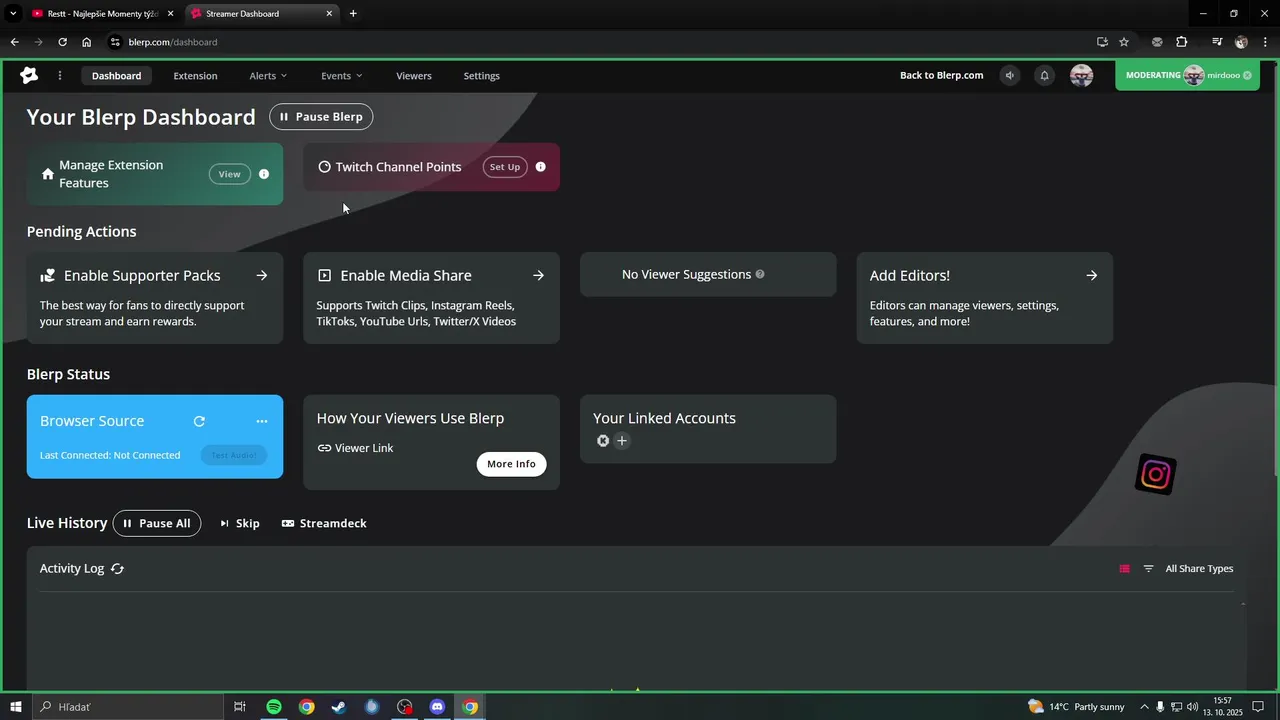Click the browser back button
The width and height of the screenshot is (1280, 720).
[14, 42]
